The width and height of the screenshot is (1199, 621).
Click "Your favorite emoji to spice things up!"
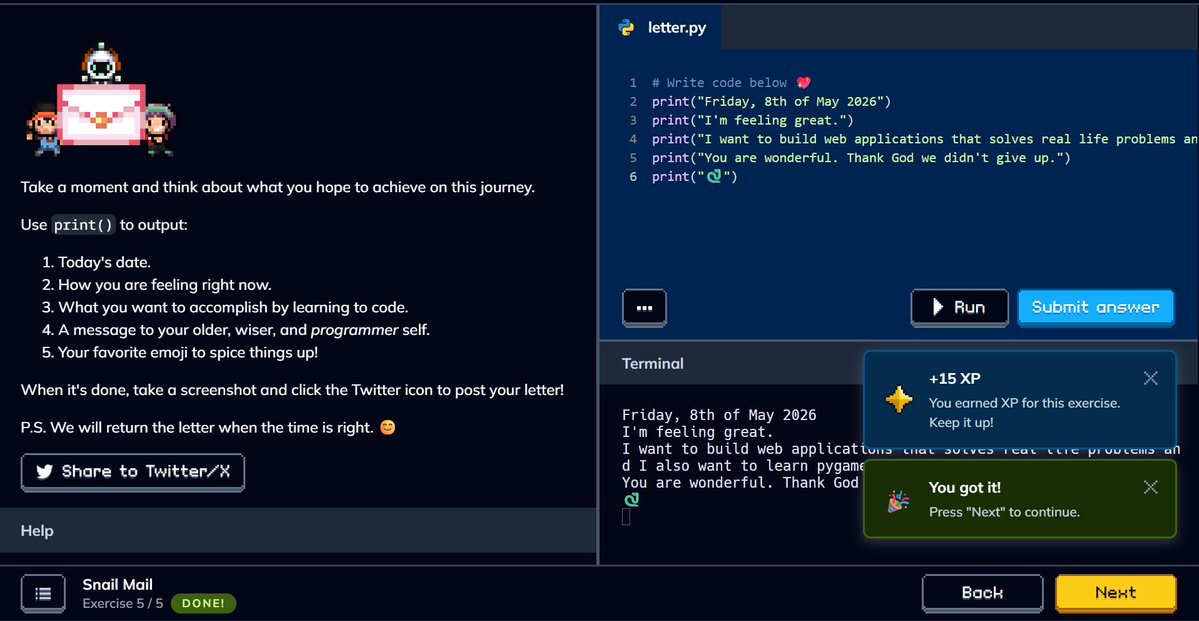point(188,353)
